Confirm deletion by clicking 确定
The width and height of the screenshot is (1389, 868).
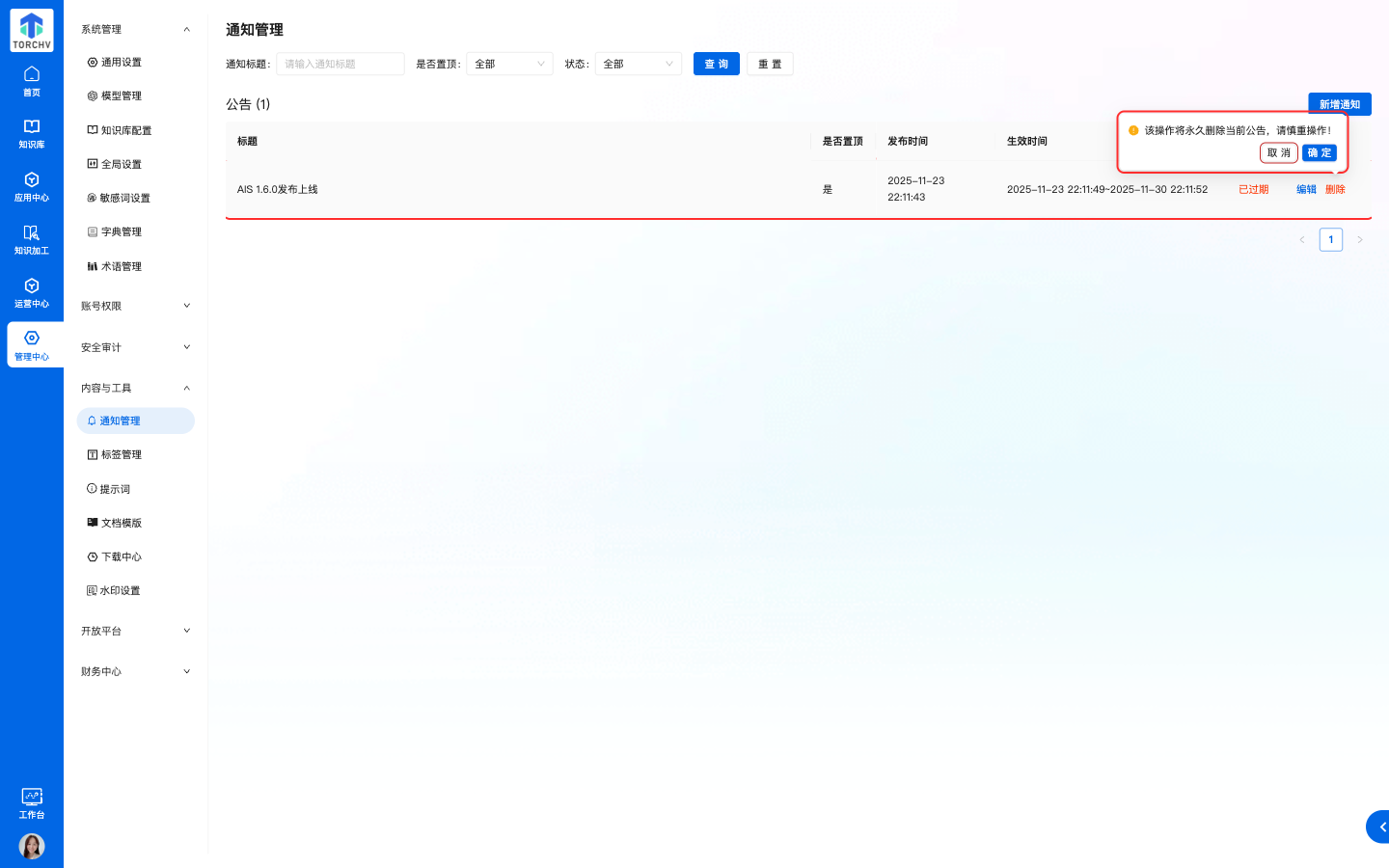(x=1318, y=152)
